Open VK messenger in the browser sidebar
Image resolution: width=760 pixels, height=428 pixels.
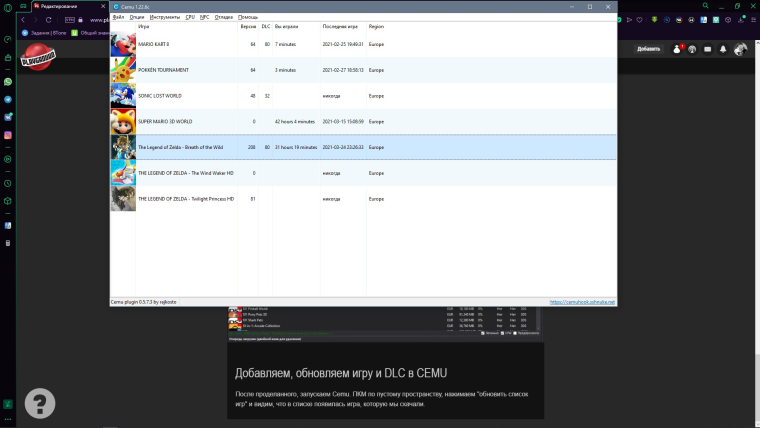point(8,117)
